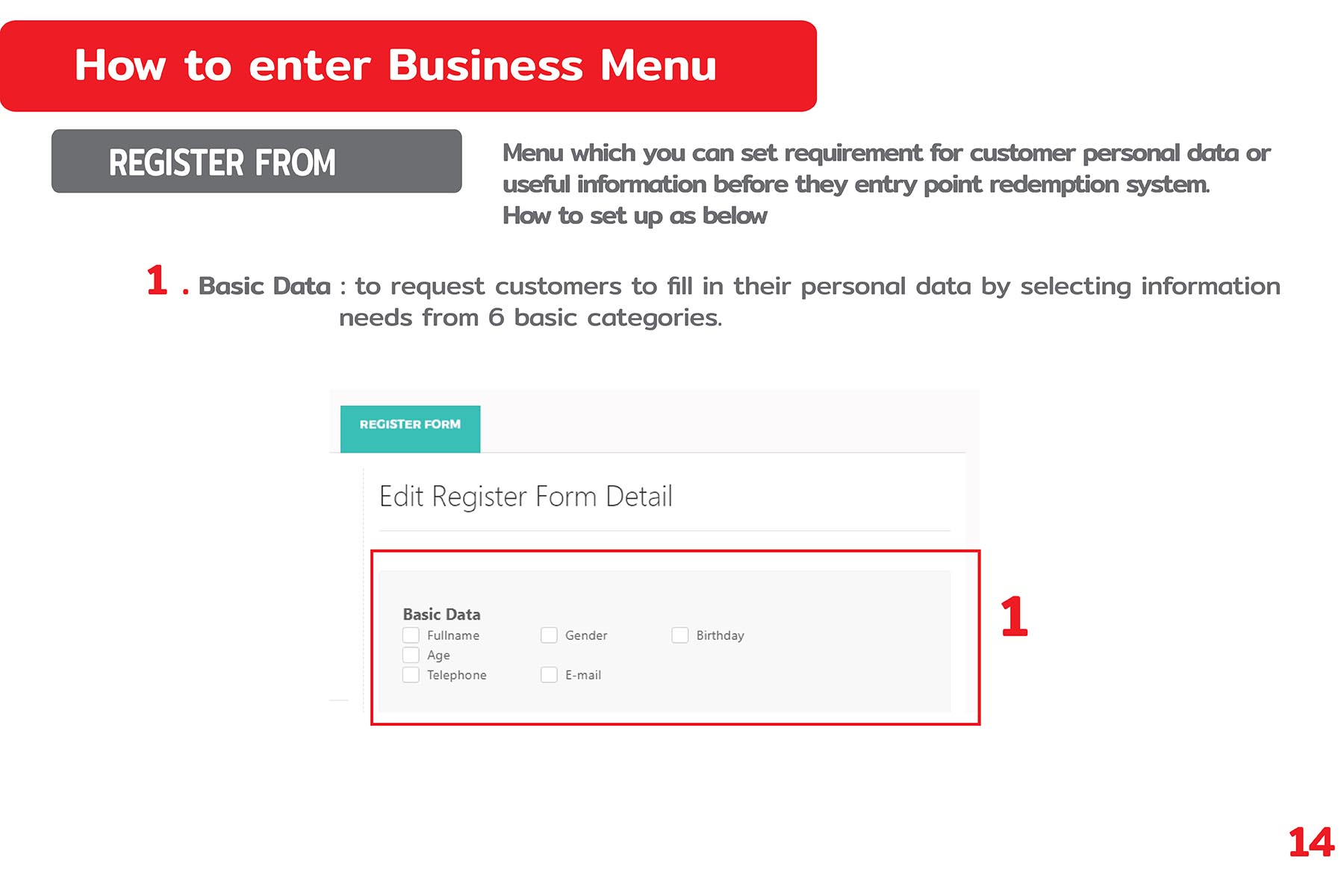Click the bold Basic Data step description
The height and width of the screenshot is (896, 1344).
264,286
